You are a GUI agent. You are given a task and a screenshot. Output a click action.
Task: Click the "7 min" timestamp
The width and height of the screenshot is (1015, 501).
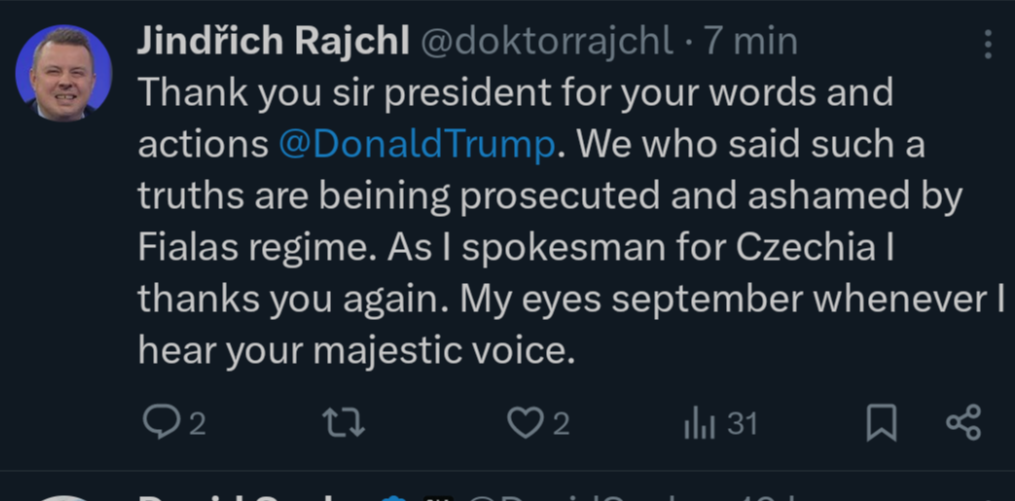(x=750, y=41)
